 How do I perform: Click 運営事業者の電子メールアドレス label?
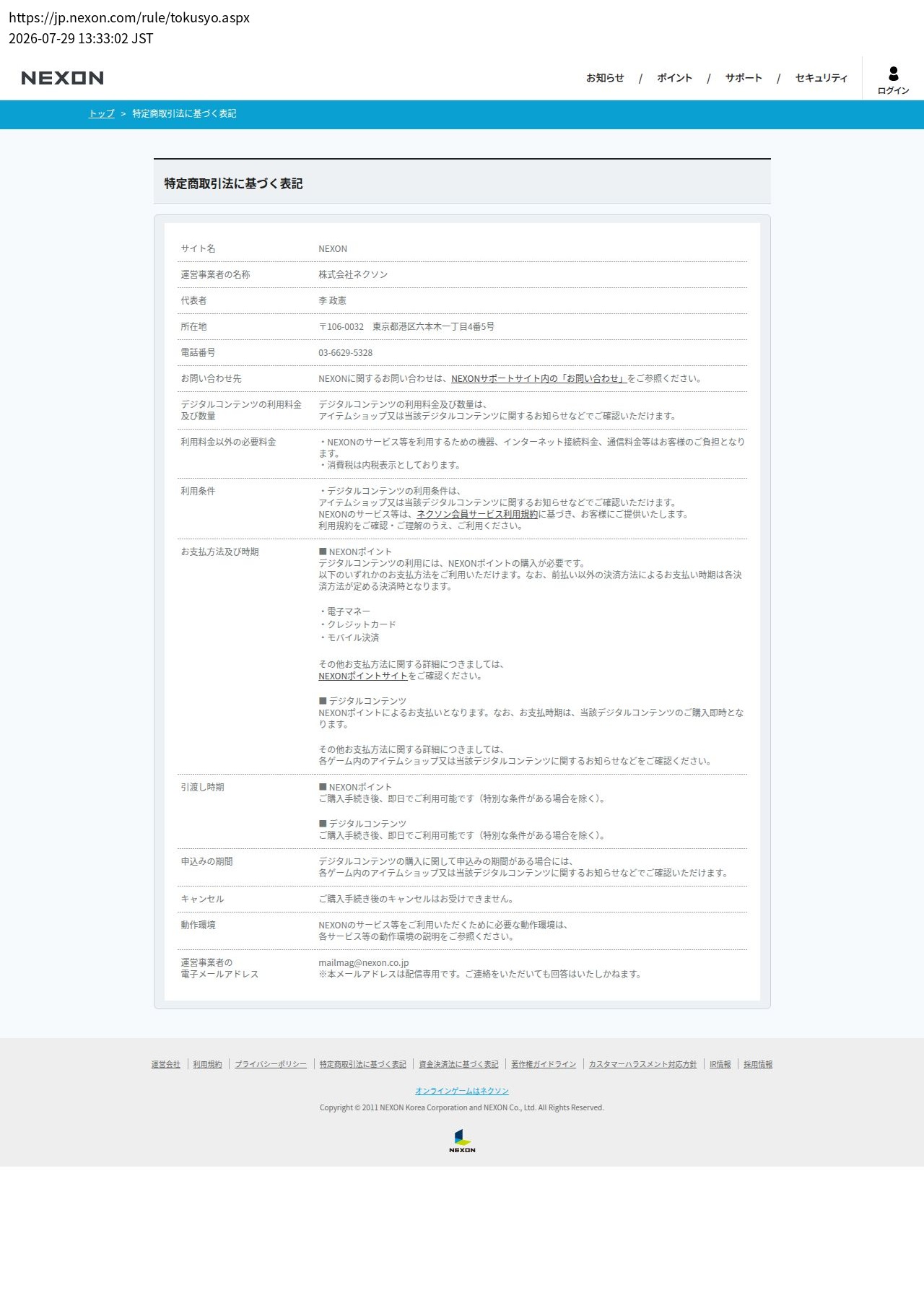click(x=219, y=969)
